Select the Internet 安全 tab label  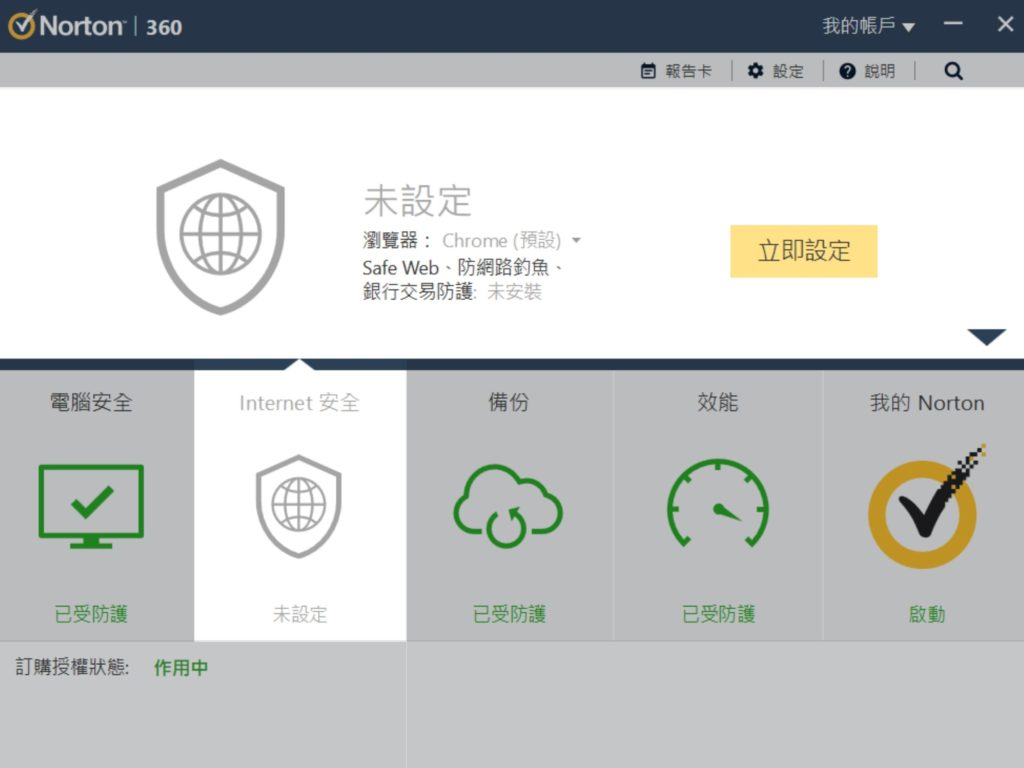pyautogui.click(x=300, y=402)
